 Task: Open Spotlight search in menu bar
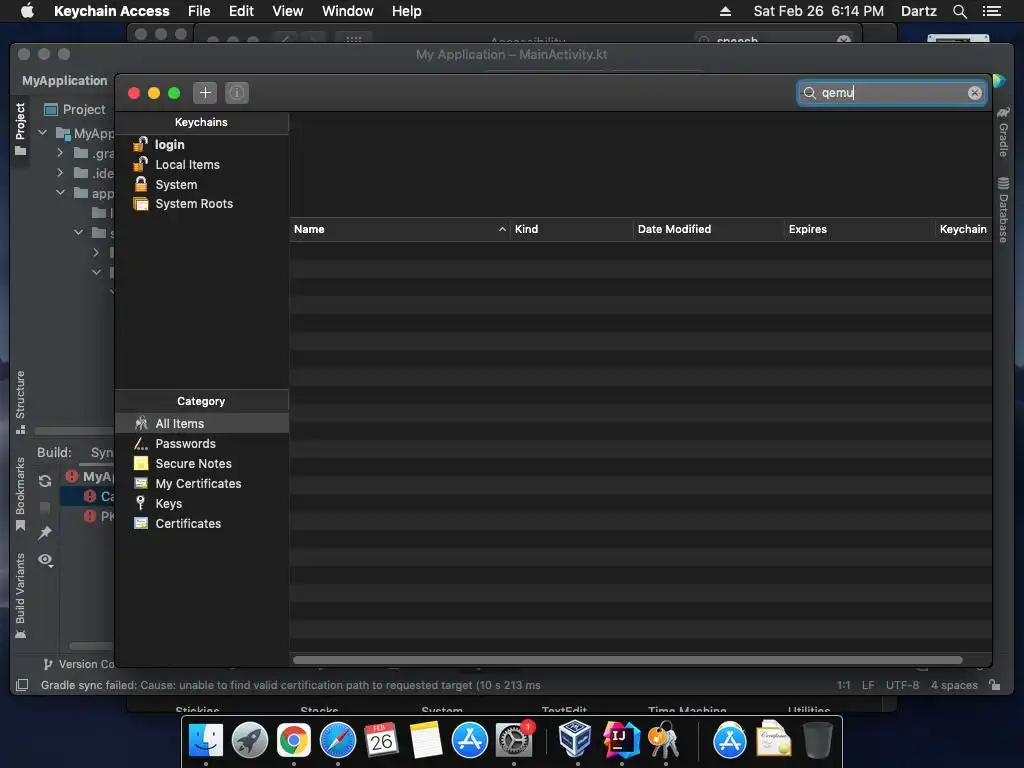pyautogui.click(x=959, y=11)
